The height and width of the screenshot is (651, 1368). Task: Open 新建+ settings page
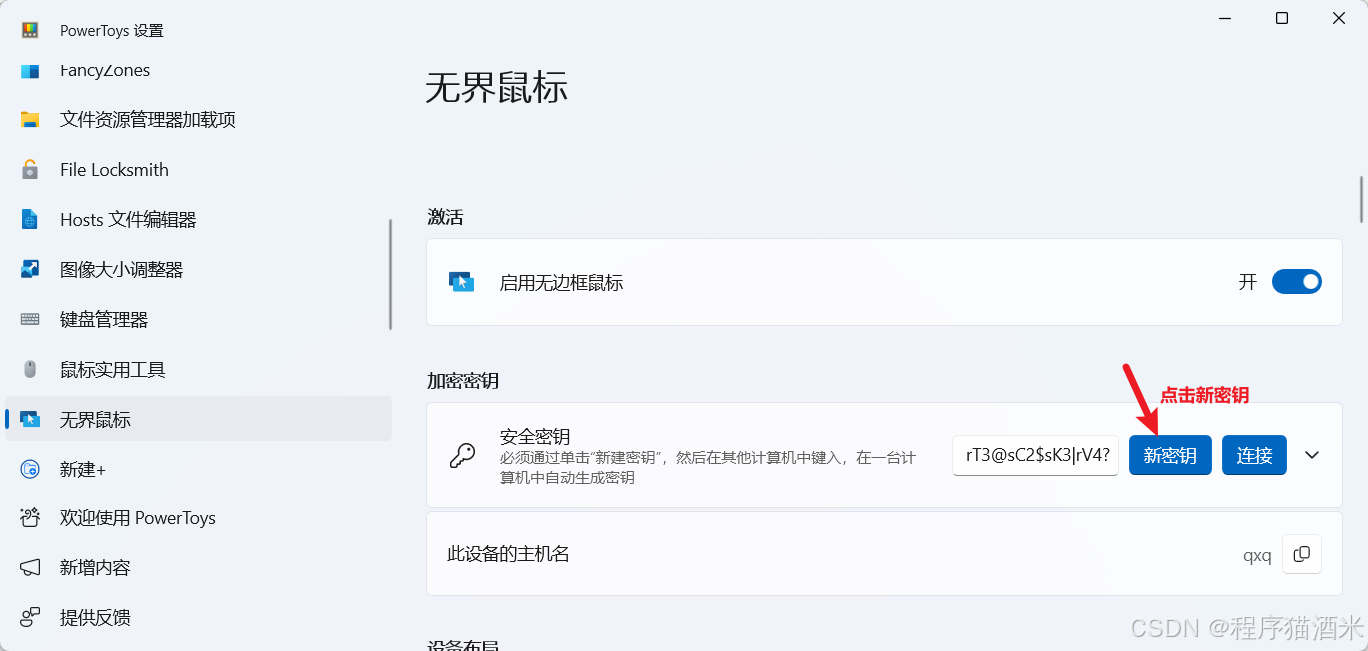(198, 469)
